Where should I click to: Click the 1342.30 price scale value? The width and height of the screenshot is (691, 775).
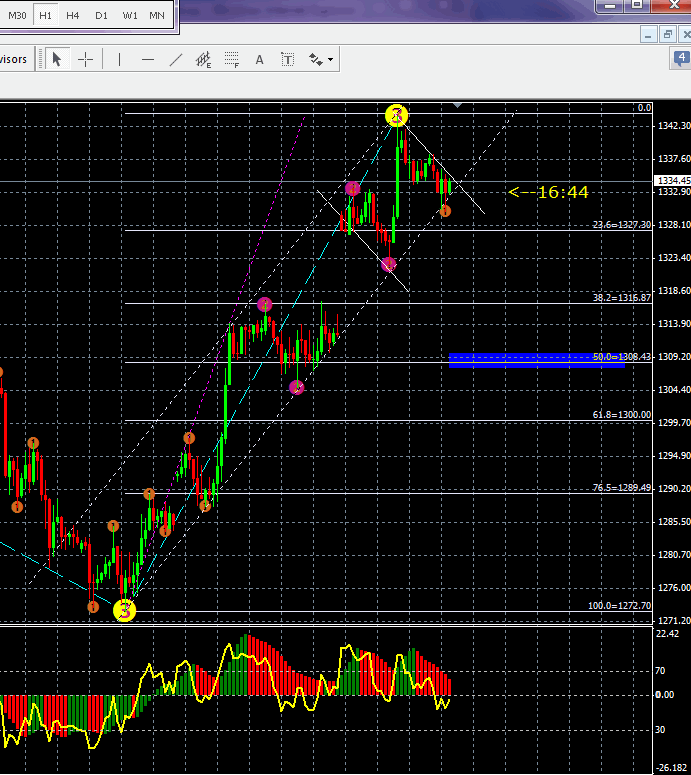pos(674,126)
